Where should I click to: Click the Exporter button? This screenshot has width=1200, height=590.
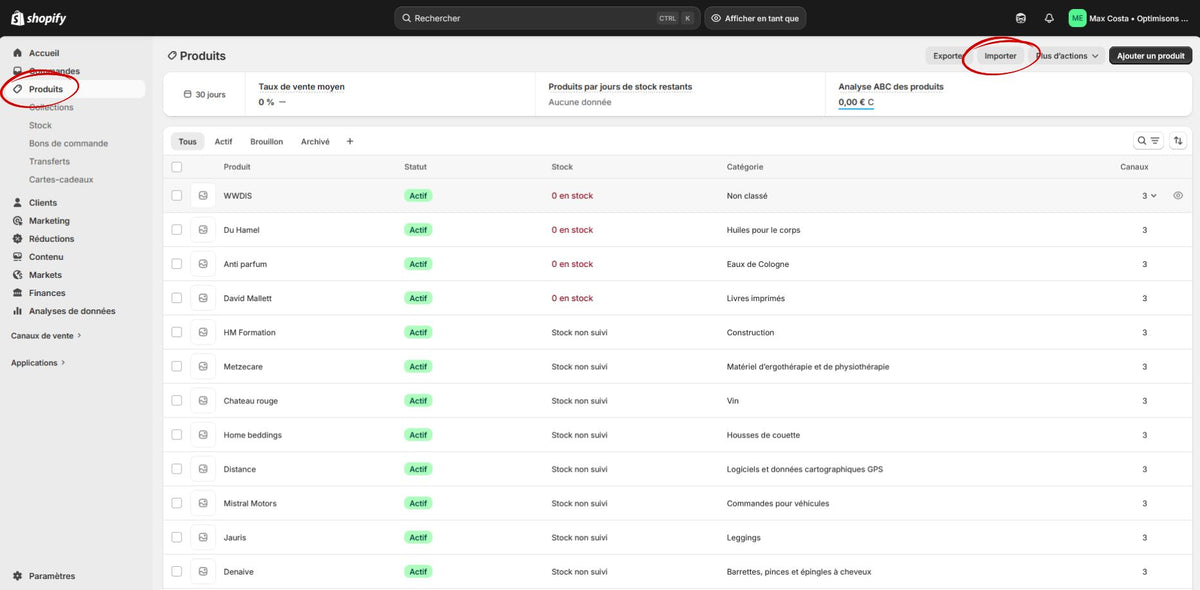pos(949,56)
